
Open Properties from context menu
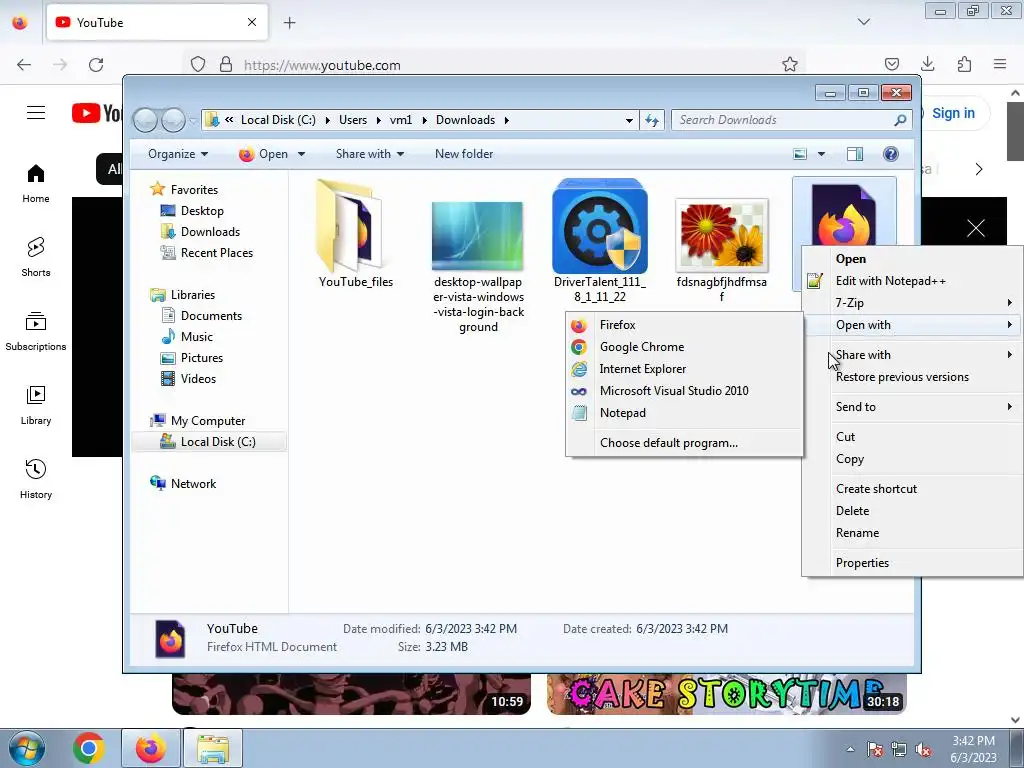click(x=912, y=563)
